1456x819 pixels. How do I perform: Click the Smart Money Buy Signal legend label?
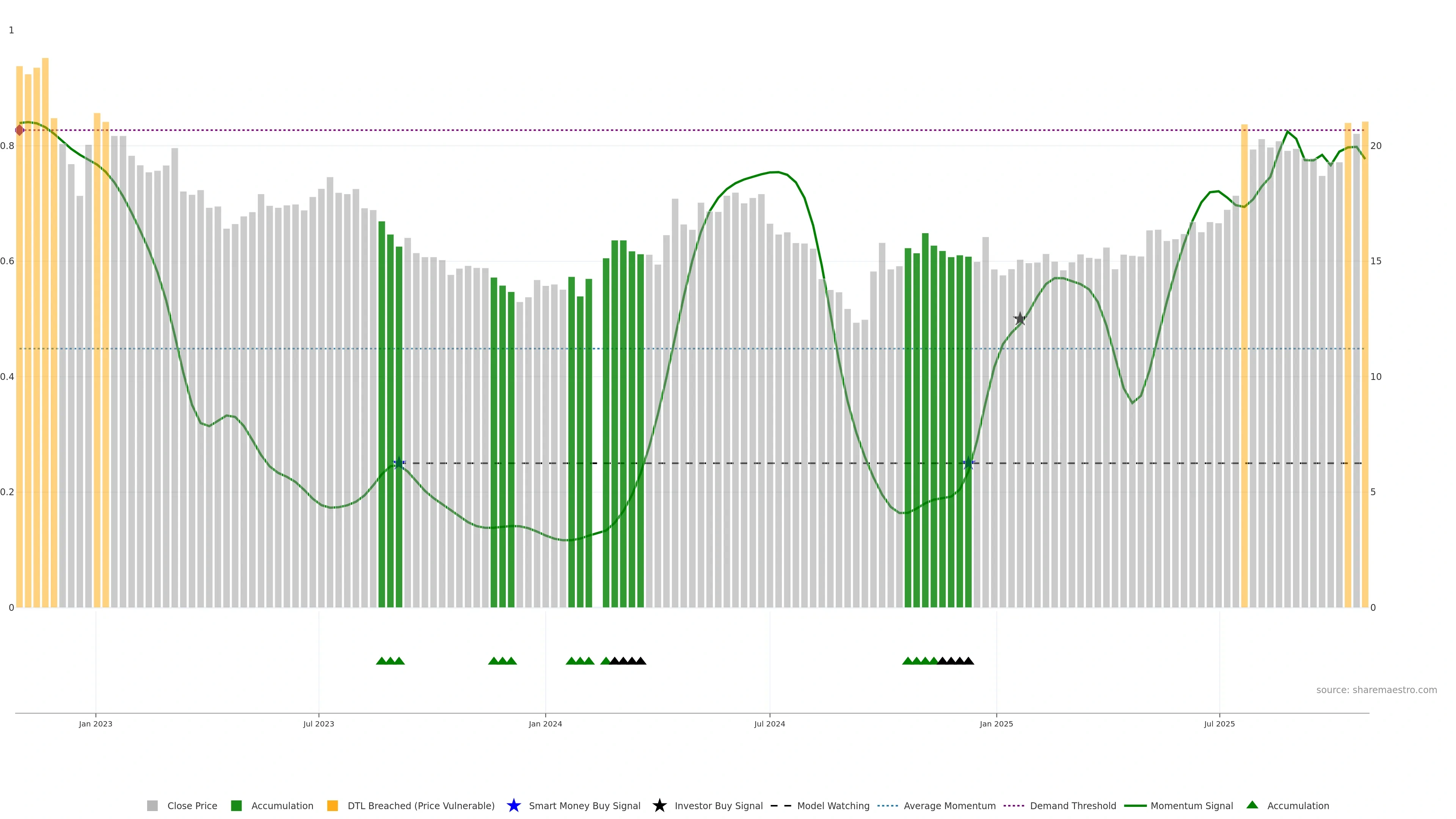click(x=584, y=806)
